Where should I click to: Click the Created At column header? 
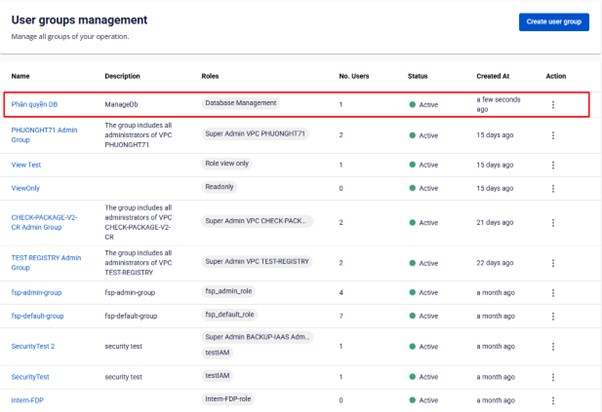(493, 76)
